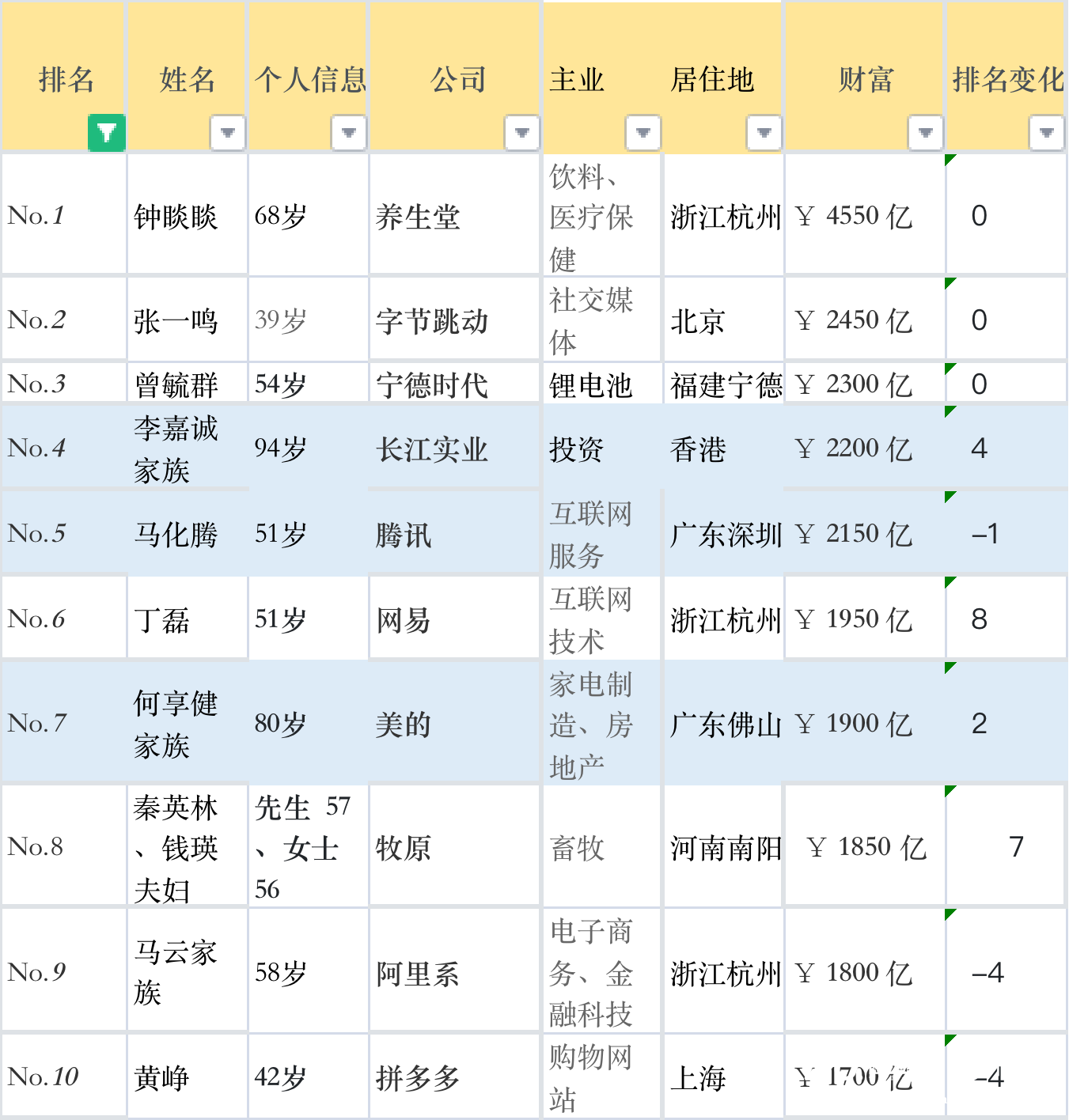1069x1120 pixels.
Task: Select the 排名 header cell
Action: 63,77
